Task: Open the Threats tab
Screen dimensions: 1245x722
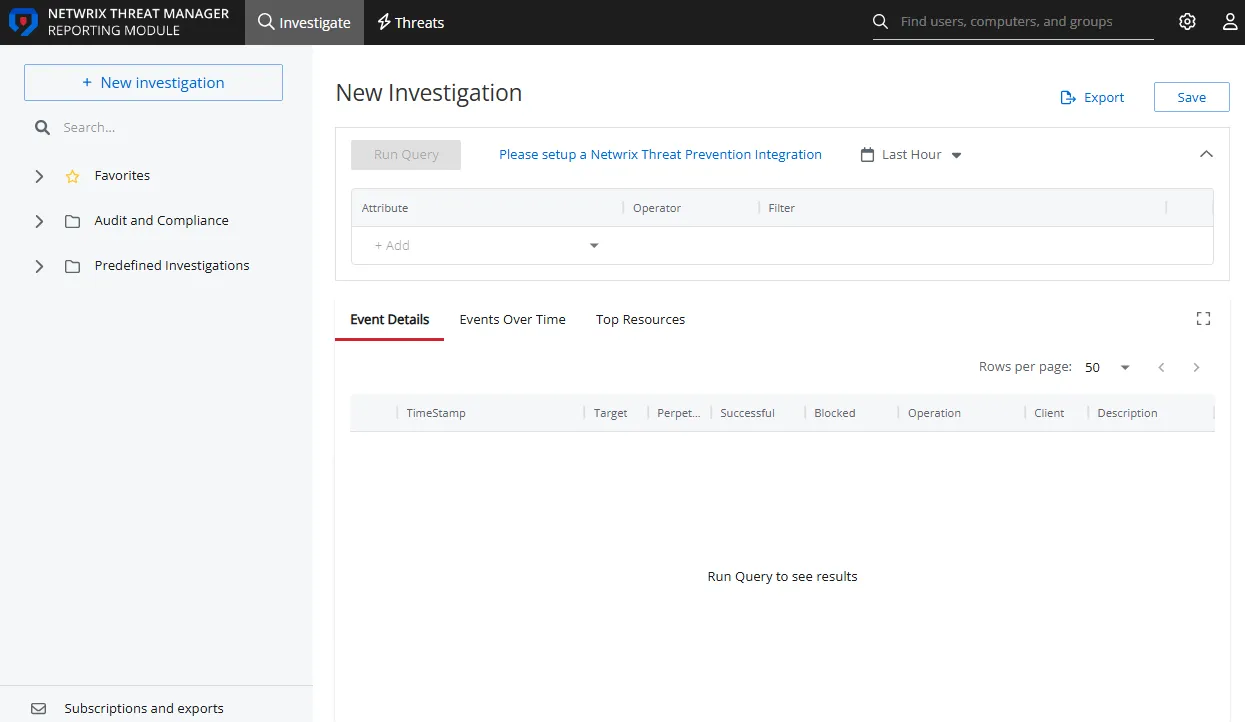Action: coord(410,22)
